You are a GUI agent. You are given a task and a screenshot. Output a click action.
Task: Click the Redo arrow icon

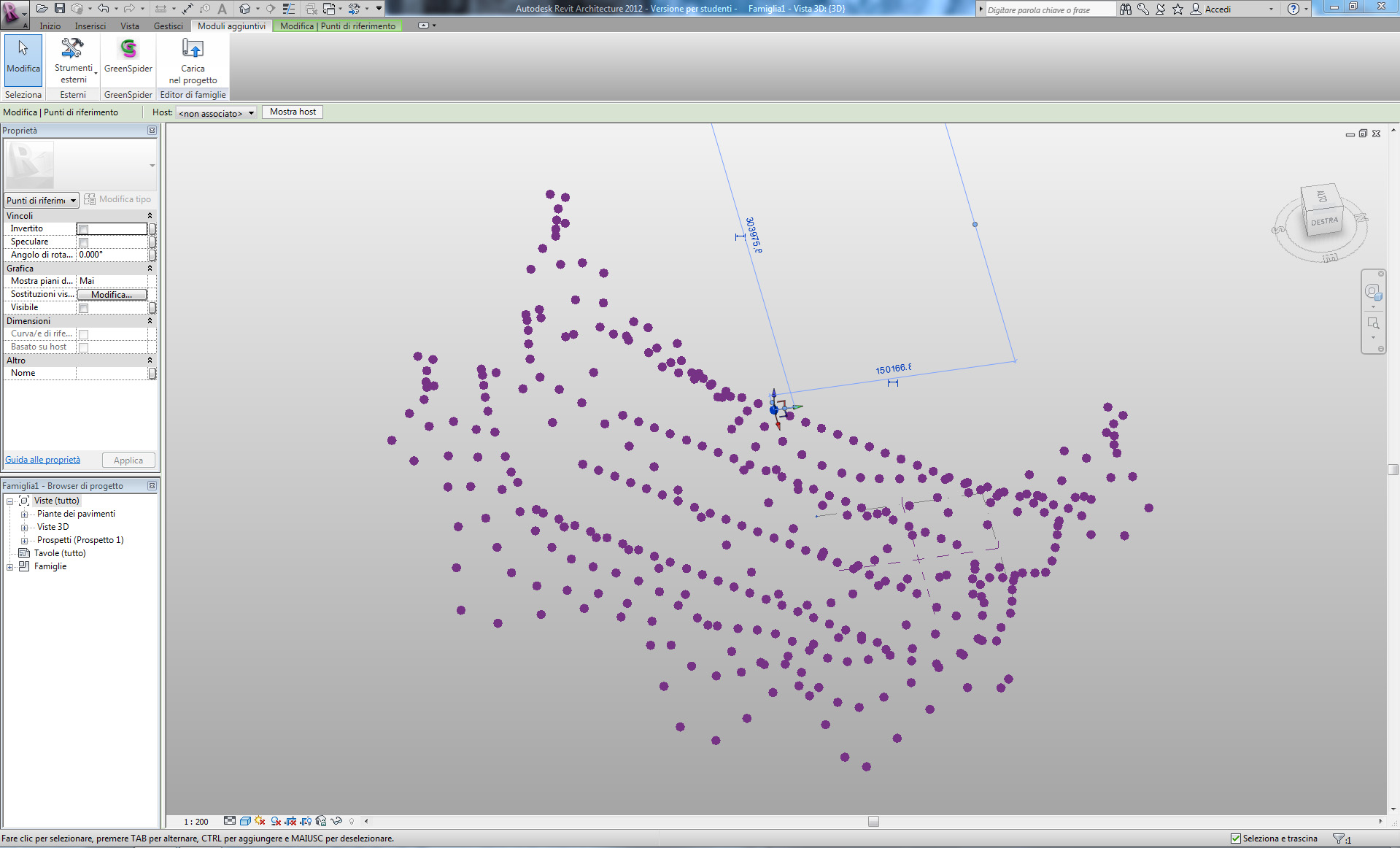coord(129,9)
